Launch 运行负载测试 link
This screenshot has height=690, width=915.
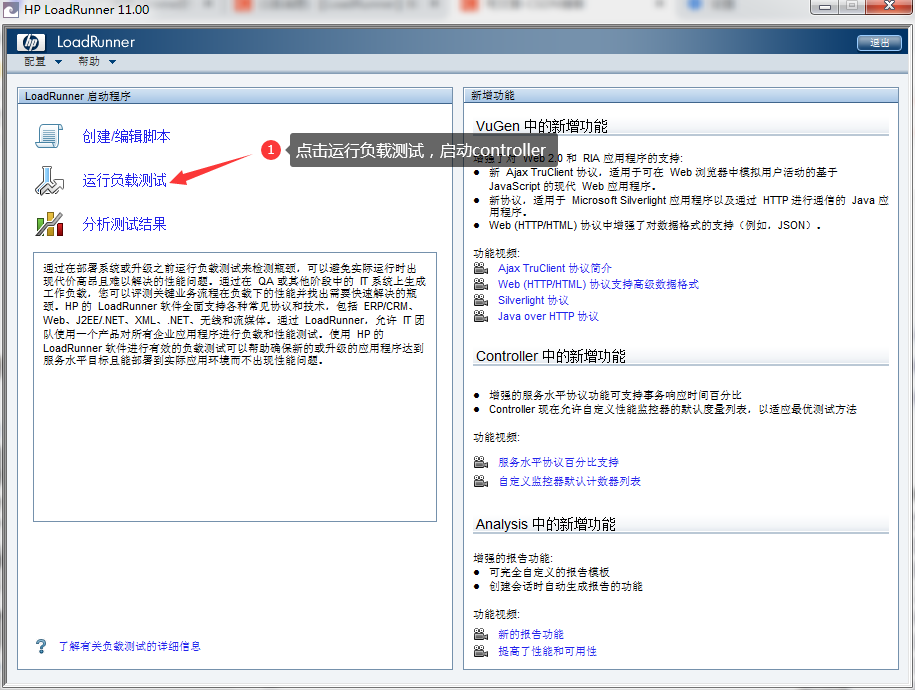(x=124, y=180)
